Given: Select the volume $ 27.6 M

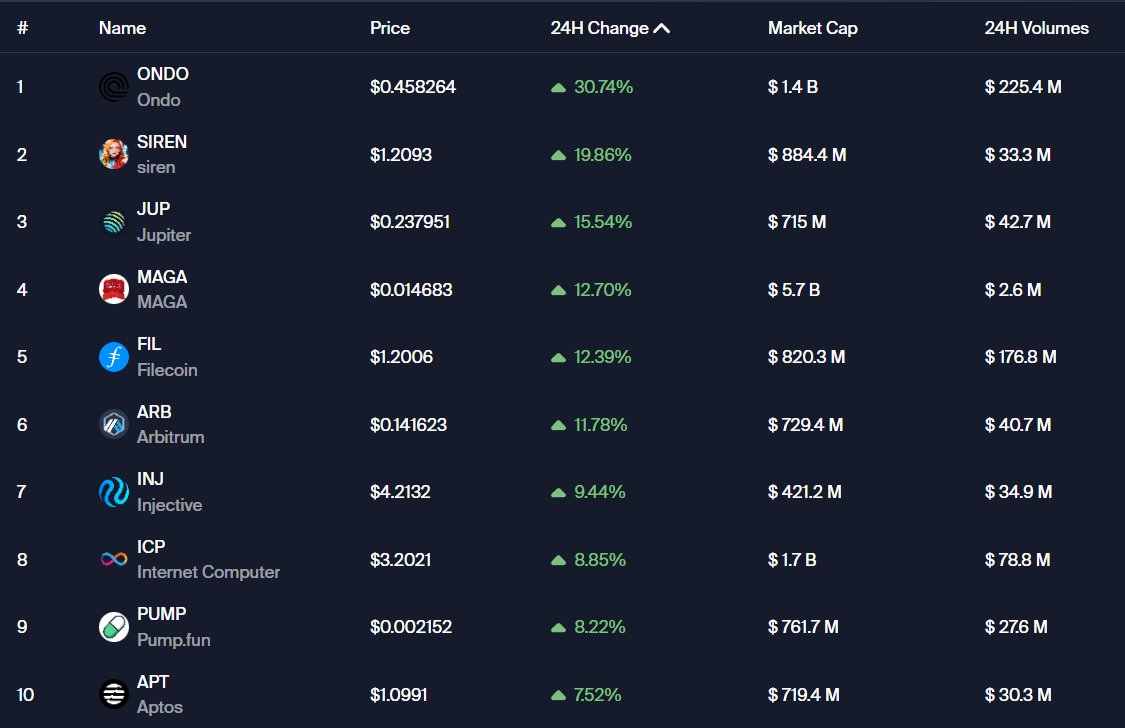Looking at the screenshot, I should click(x=1016, y=627).
